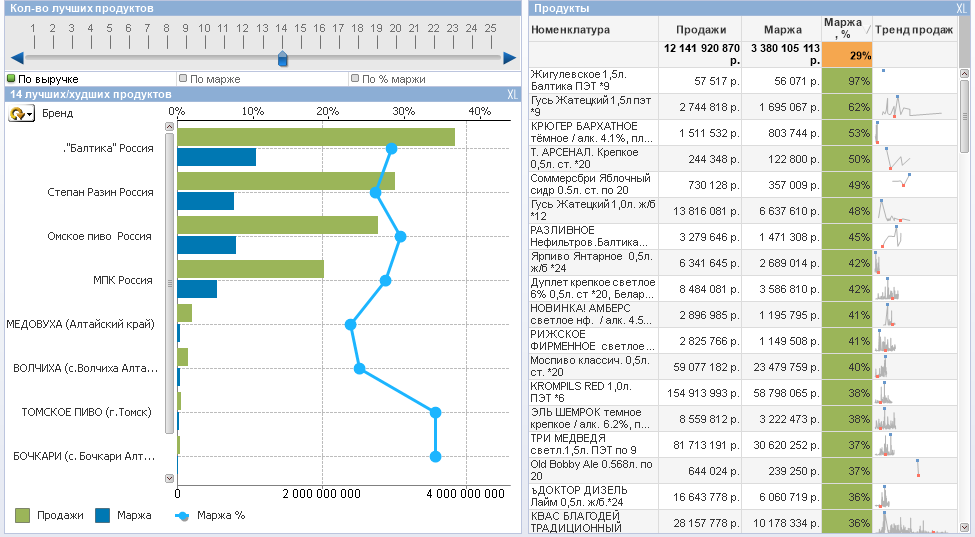Sort by the 'Маржа' column header
Screen dimensions: 975x537
[x=782, y=30]
